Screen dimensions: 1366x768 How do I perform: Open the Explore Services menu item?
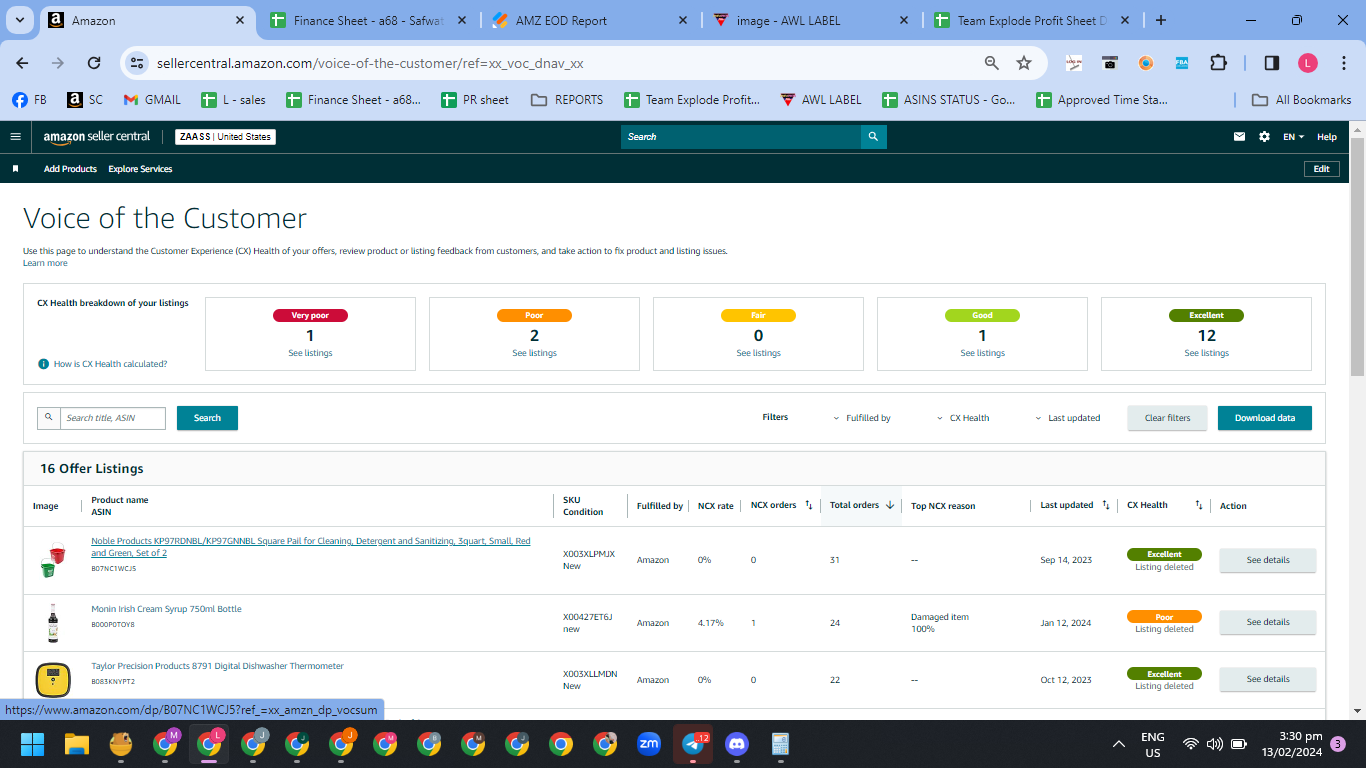[140, 169]
